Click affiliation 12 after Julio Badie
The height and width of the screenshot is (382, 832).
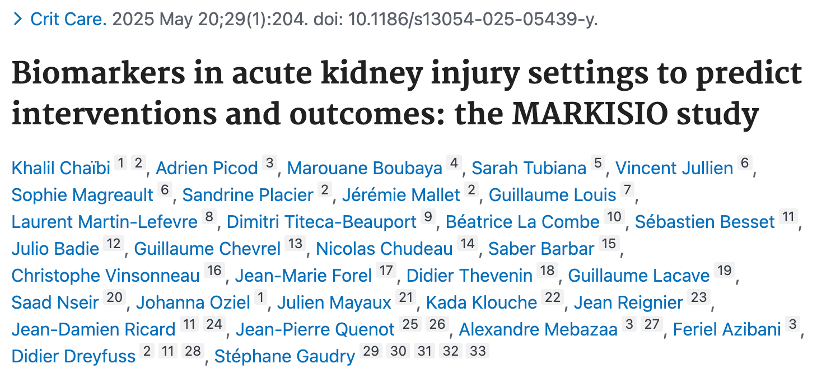113,244
